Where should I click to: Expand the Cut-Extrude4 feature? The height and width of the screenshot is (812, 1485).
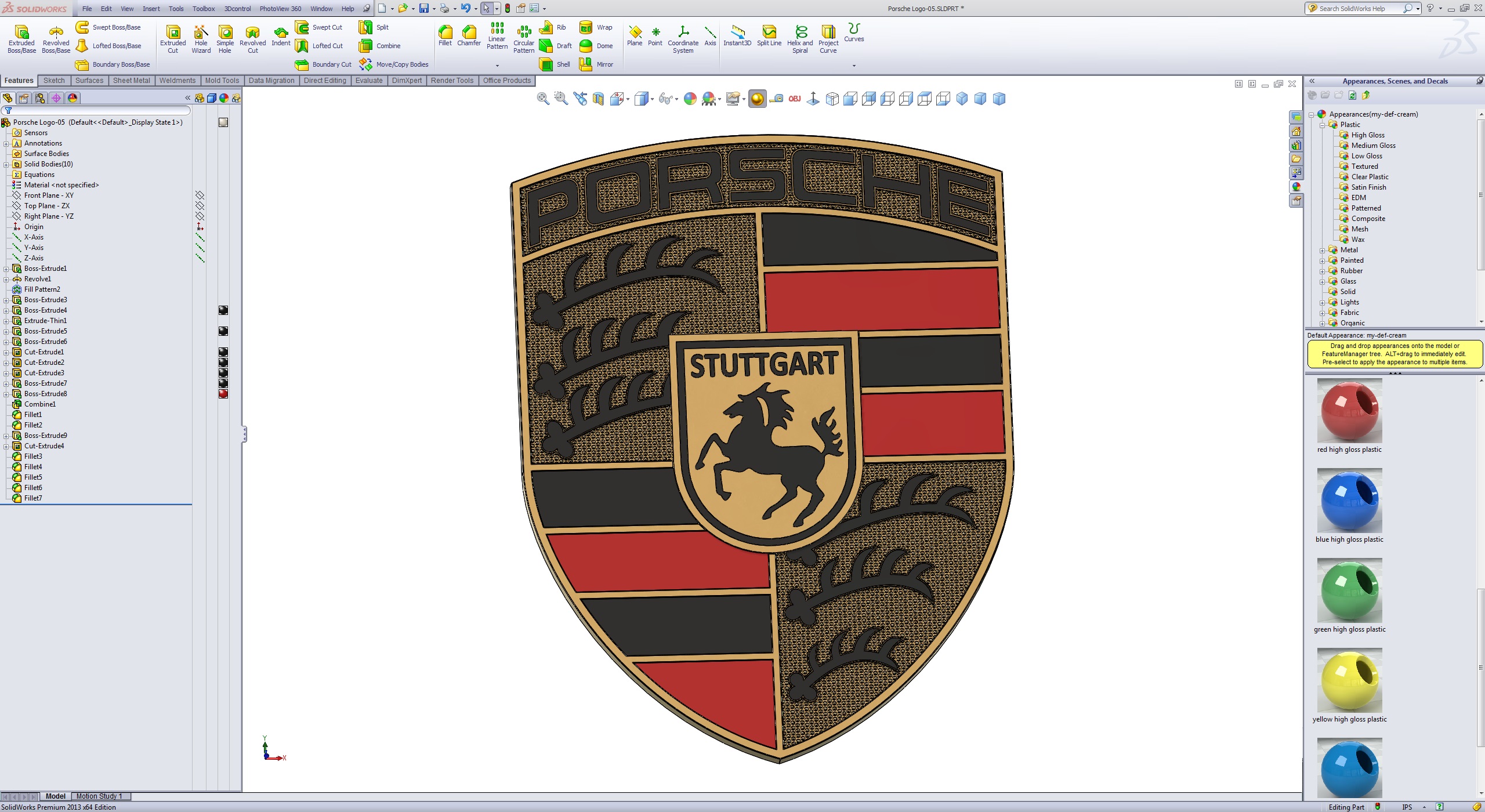point(6,447)
